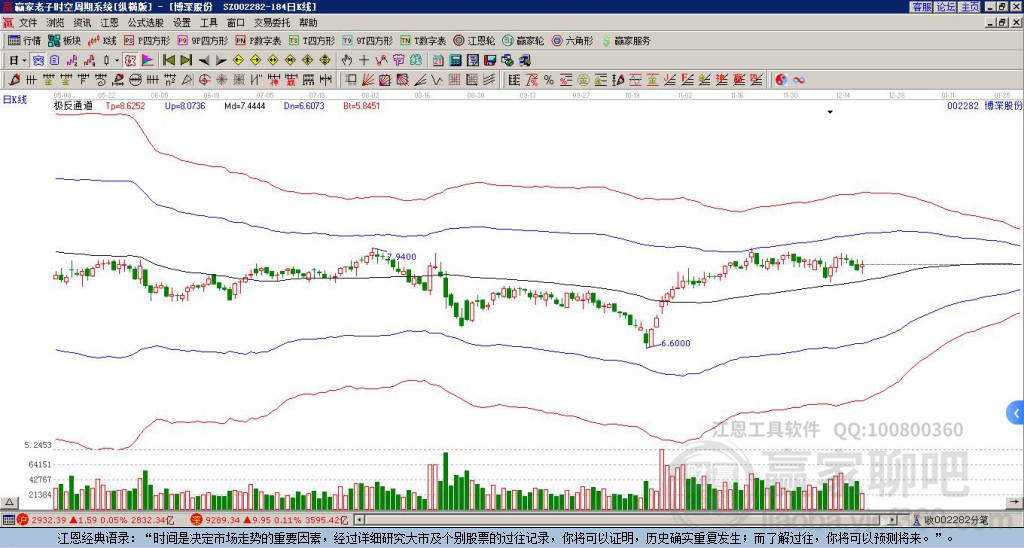The image size is (1024, 548).
Task: Click the horizontal scrollbar right arrow
Action: pyautogui.click(x=892, y=520)
